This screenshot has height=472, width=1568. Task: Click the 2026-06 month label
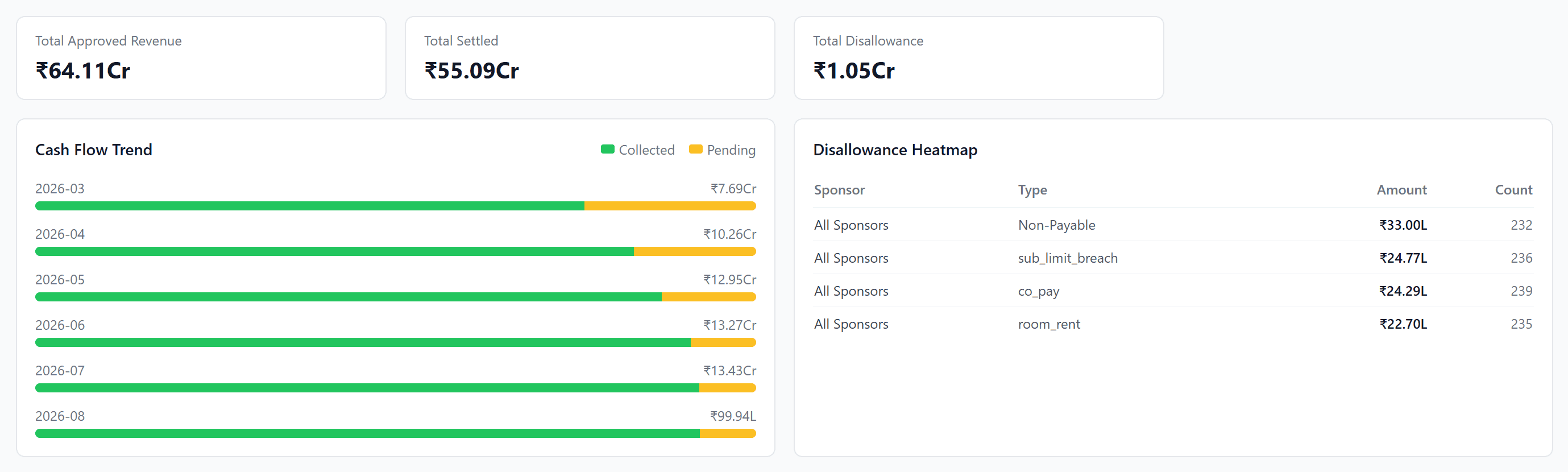60,325
